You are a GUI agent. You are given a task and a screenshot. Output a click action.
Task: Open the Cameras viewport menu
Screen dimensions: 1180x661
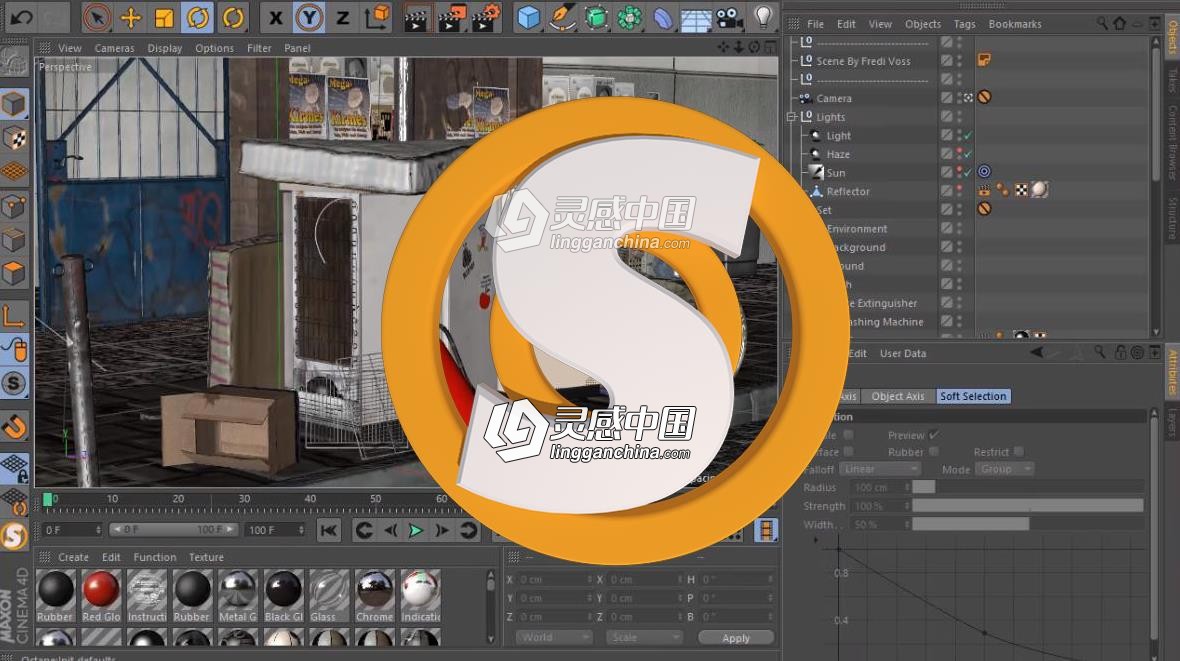114,48
